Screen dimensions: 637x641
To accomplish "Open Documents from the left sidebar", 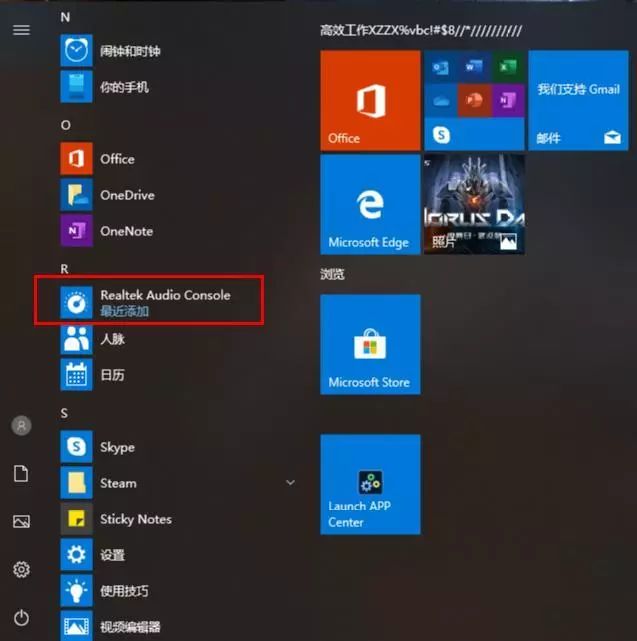I will [21, 473].
